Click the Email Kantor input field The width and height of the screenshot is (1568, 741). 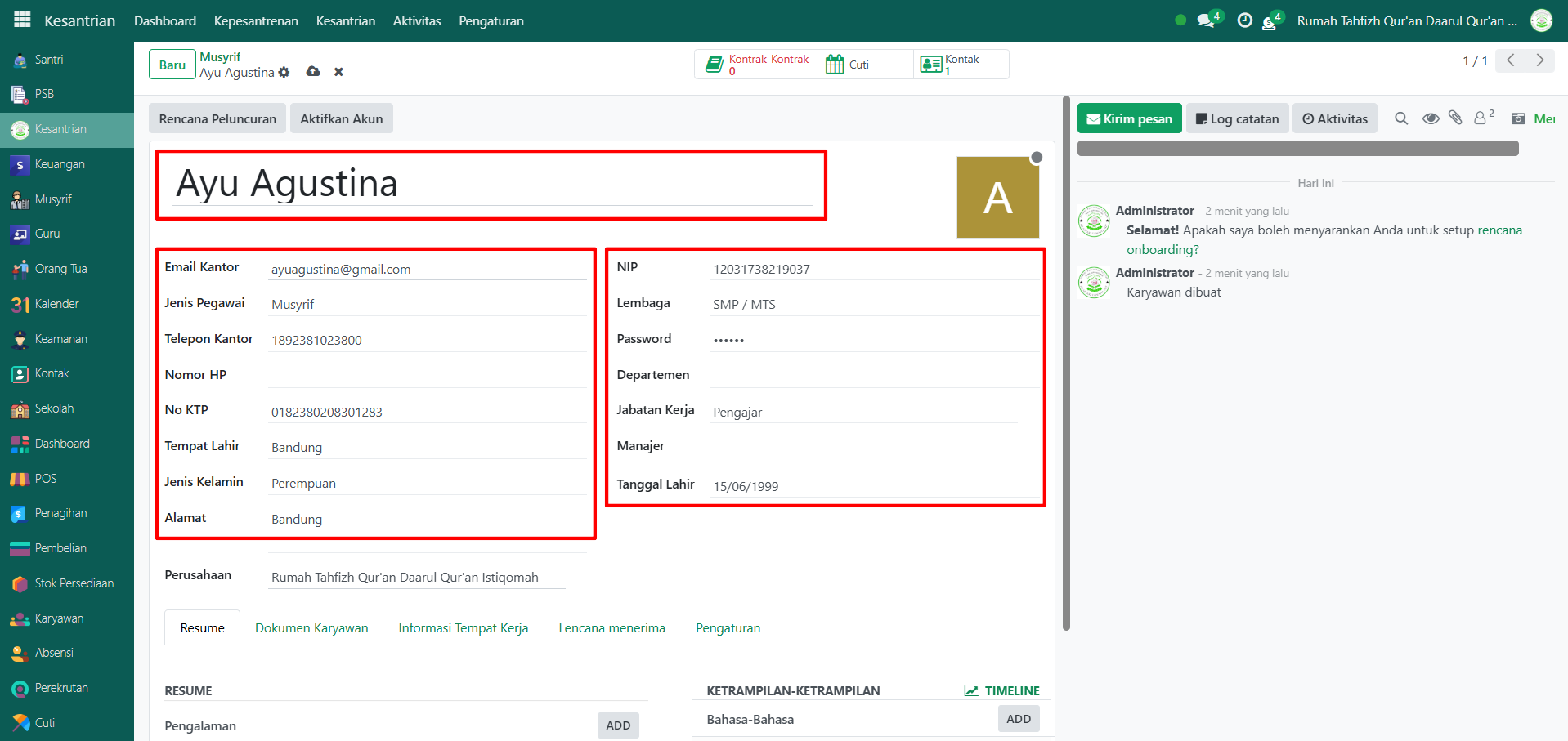[427, 269]
